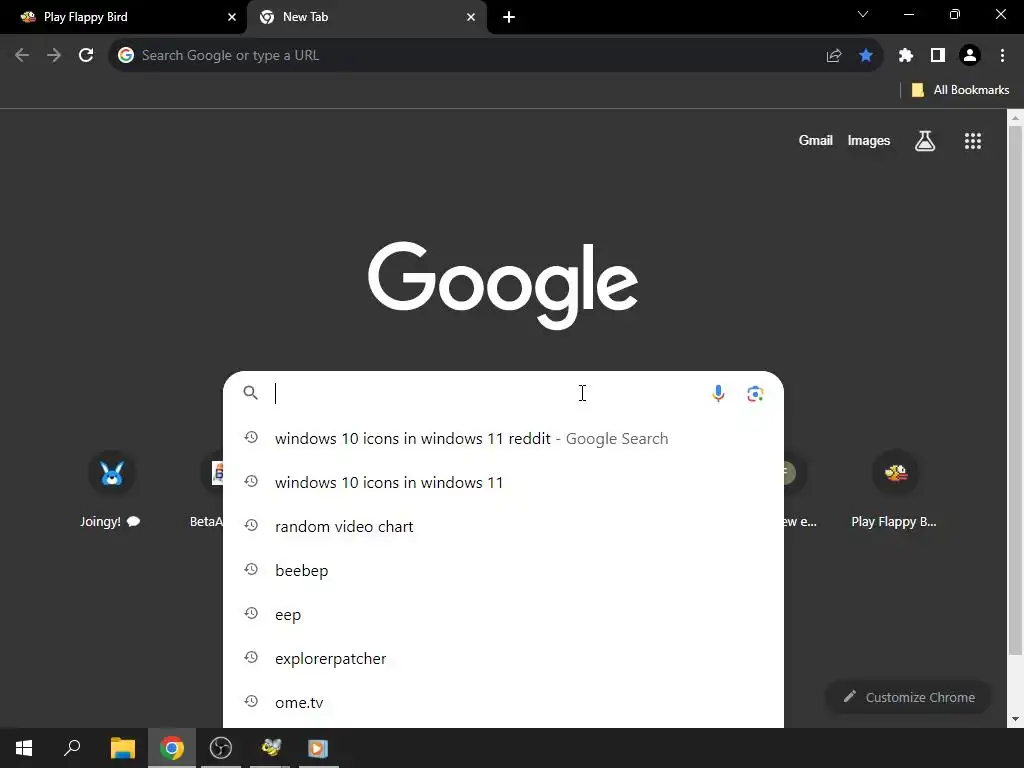
Task: Open OBS Studio from the taskbar
Action: click(221, 748)
